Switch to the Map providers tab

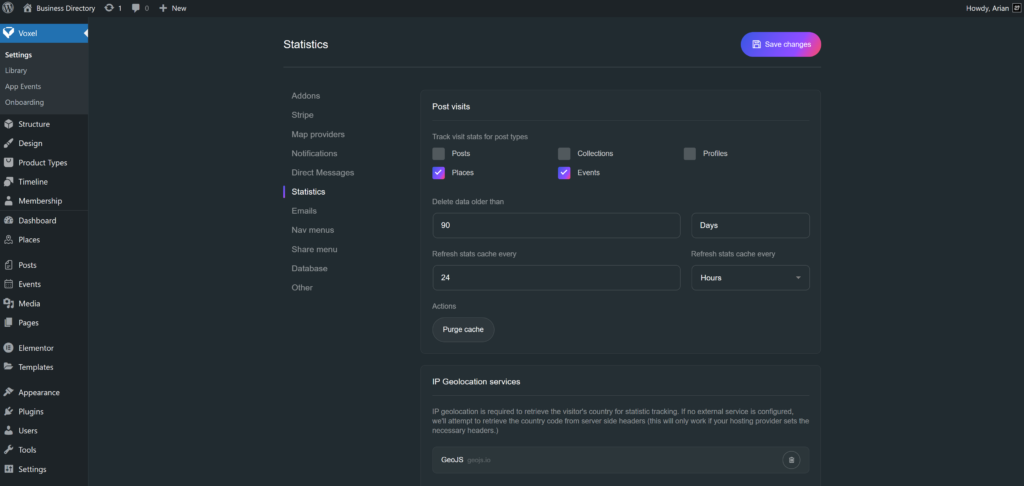click(x=318, y=134)
